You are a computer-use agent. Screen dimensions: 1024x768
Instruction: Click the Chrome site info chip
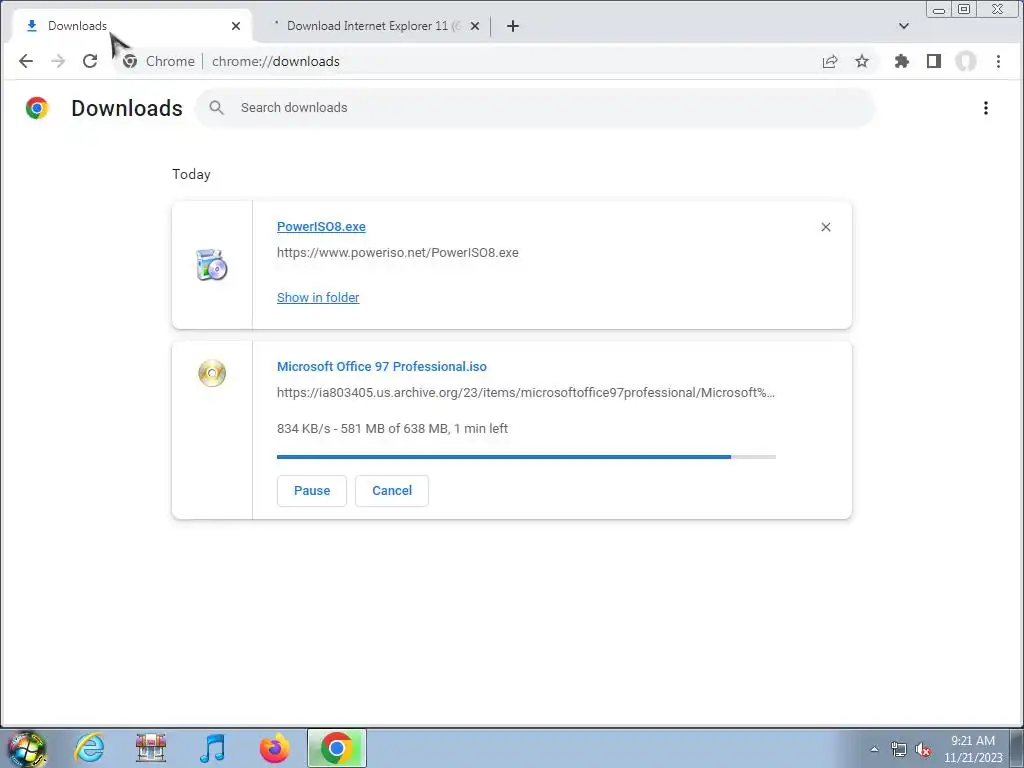[160, 61]
